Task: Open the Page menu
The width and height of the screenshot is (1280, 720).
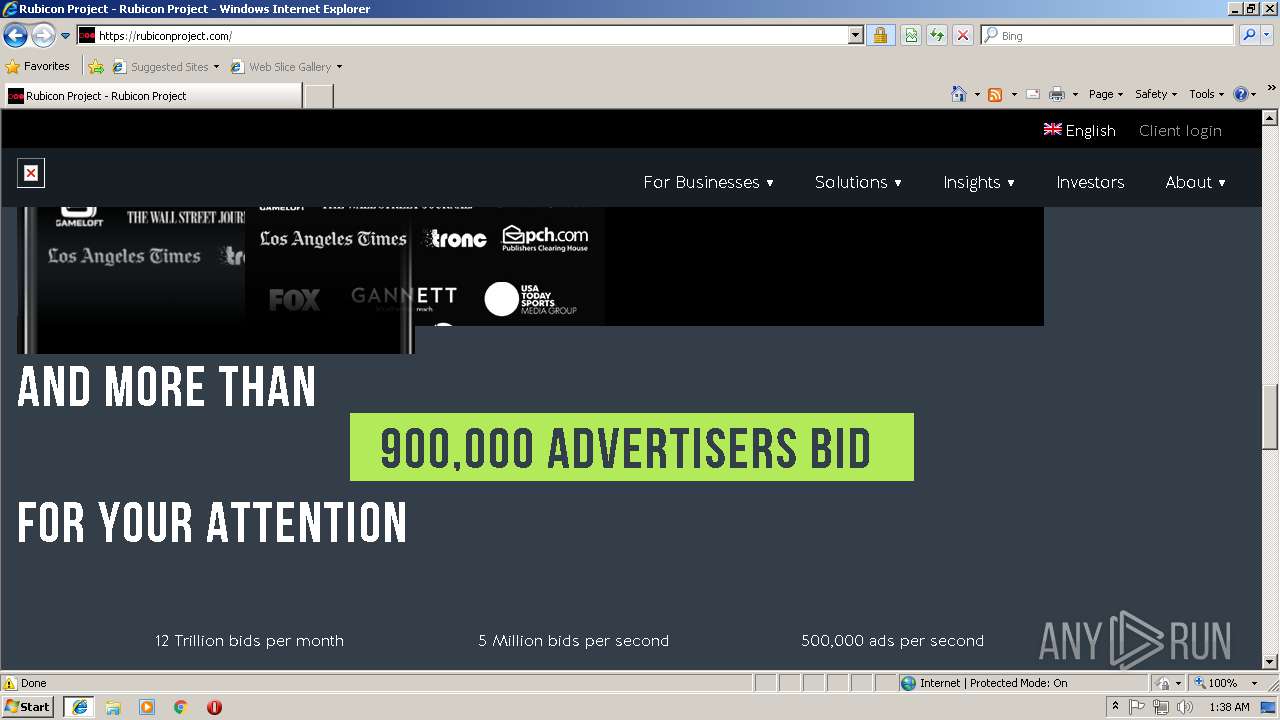Action: [1105, 94]
